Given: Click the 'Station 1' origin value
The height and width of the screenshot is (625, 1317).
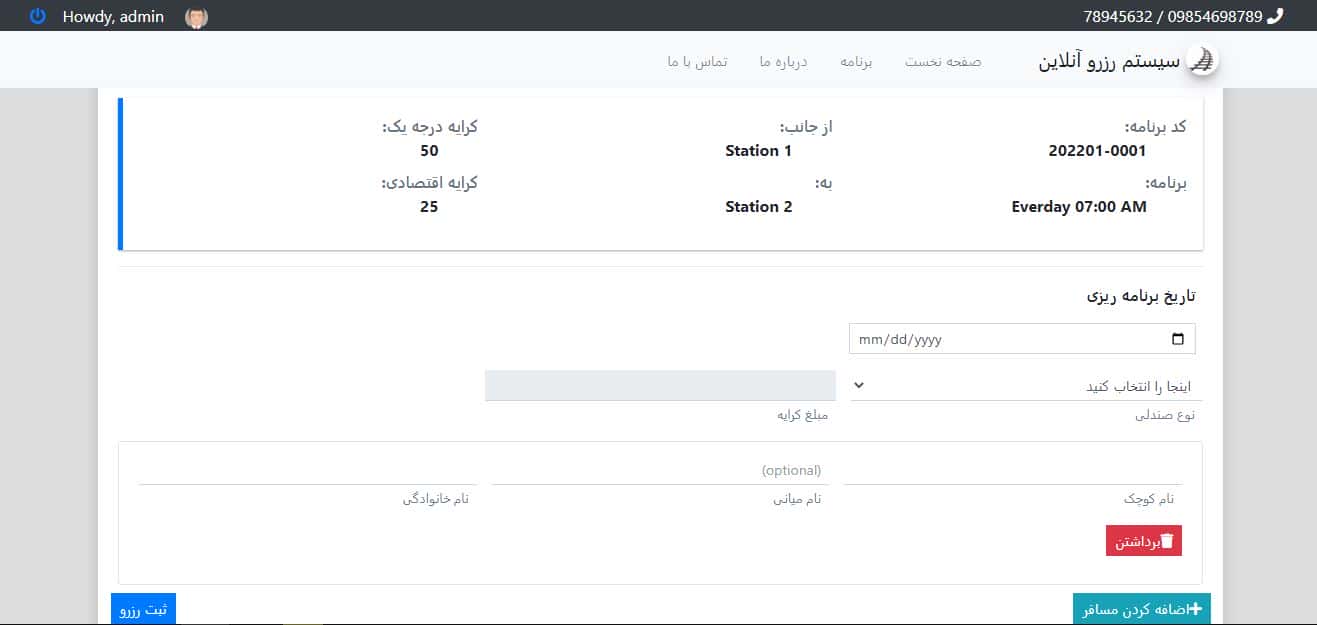Looking at the screenshot, I should pos(758,151).
